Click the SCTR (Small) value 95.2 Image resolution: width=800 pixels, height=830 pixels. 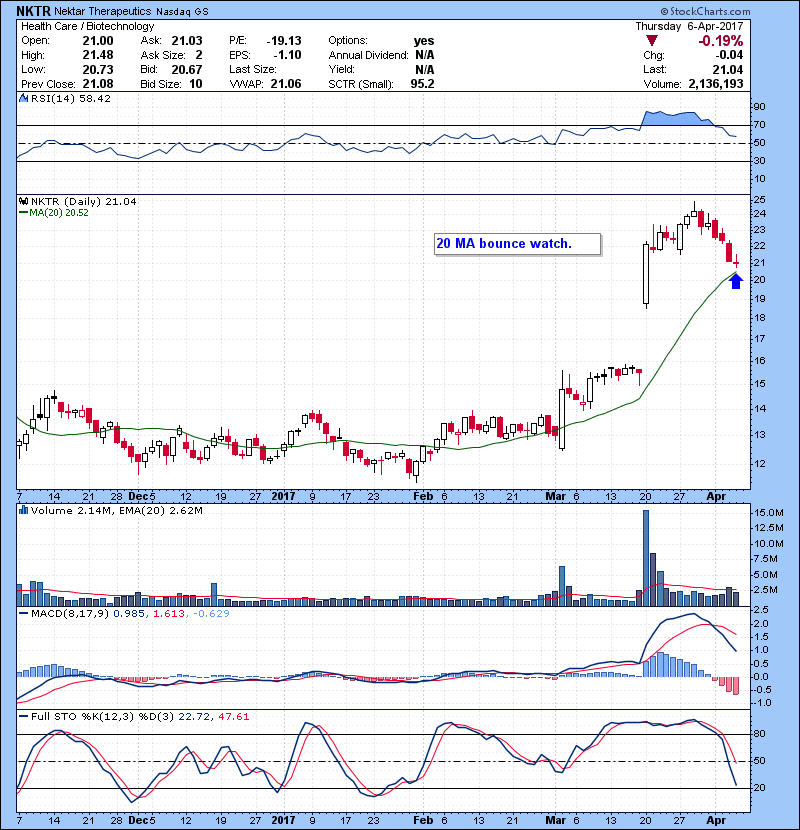[x=423, y=84]
